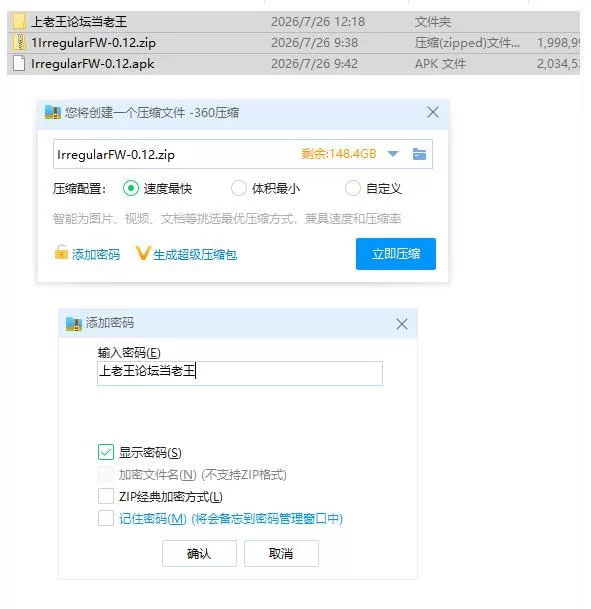Select the 自定义 compression option
The width and height of the screenshot is (591, 609).
pos(353,188)
